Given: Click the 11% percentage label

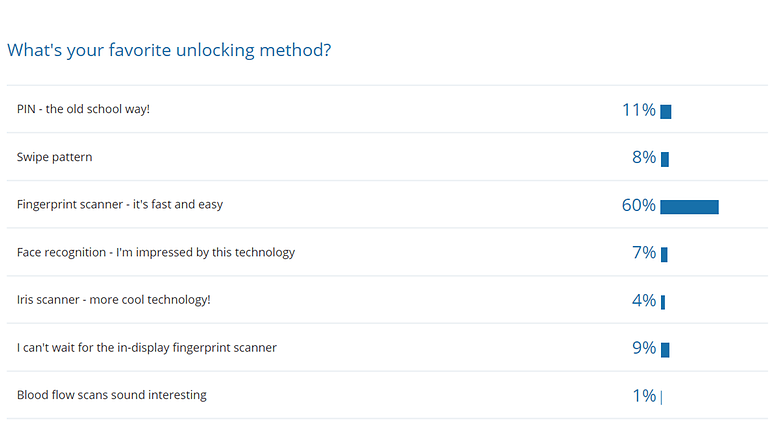Looking at the screenshot, I should 639,110.
